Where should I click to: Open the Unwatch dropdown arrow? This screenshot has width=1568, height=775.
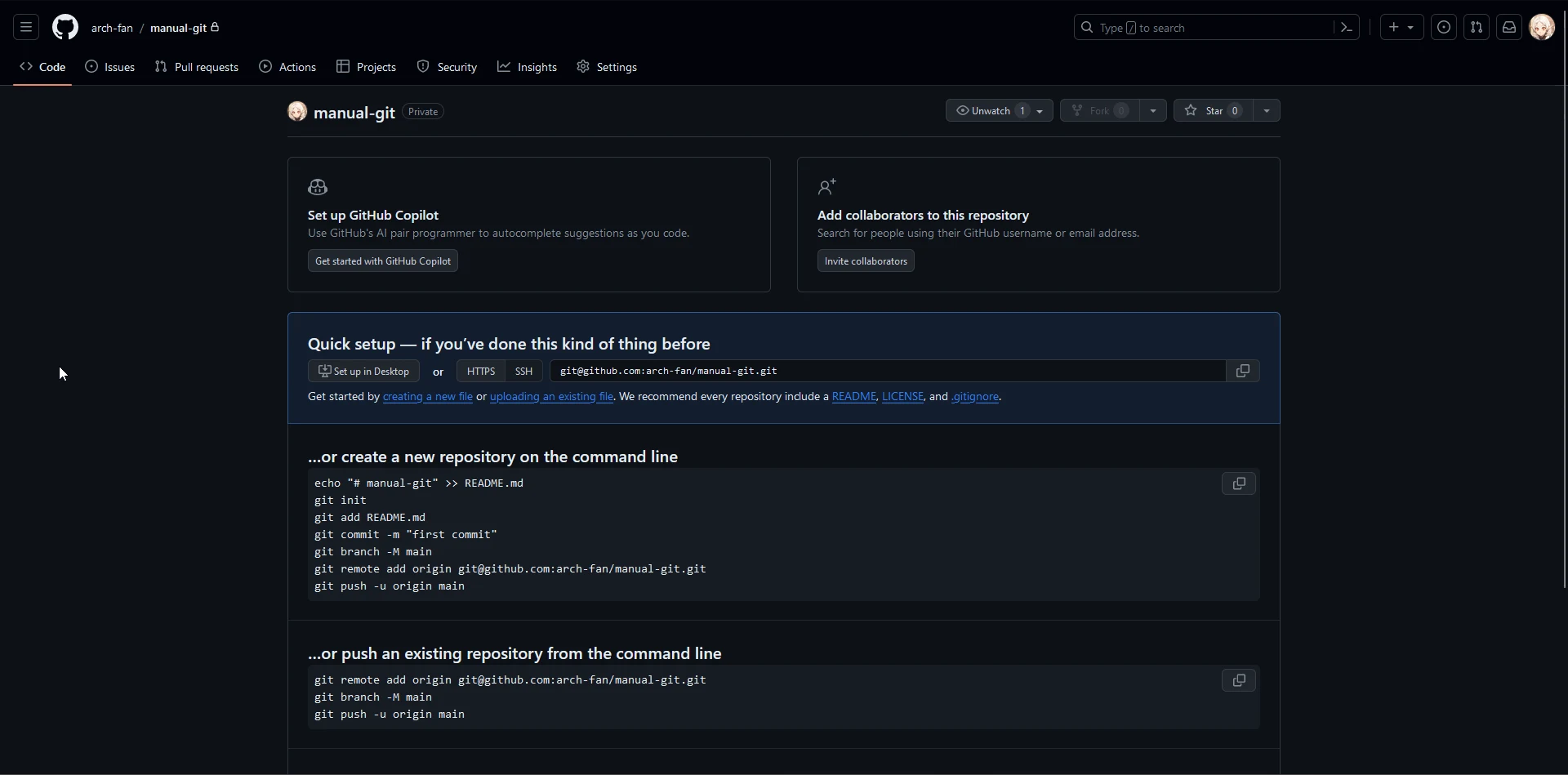pyautogui.click(x=1040, y=110)
